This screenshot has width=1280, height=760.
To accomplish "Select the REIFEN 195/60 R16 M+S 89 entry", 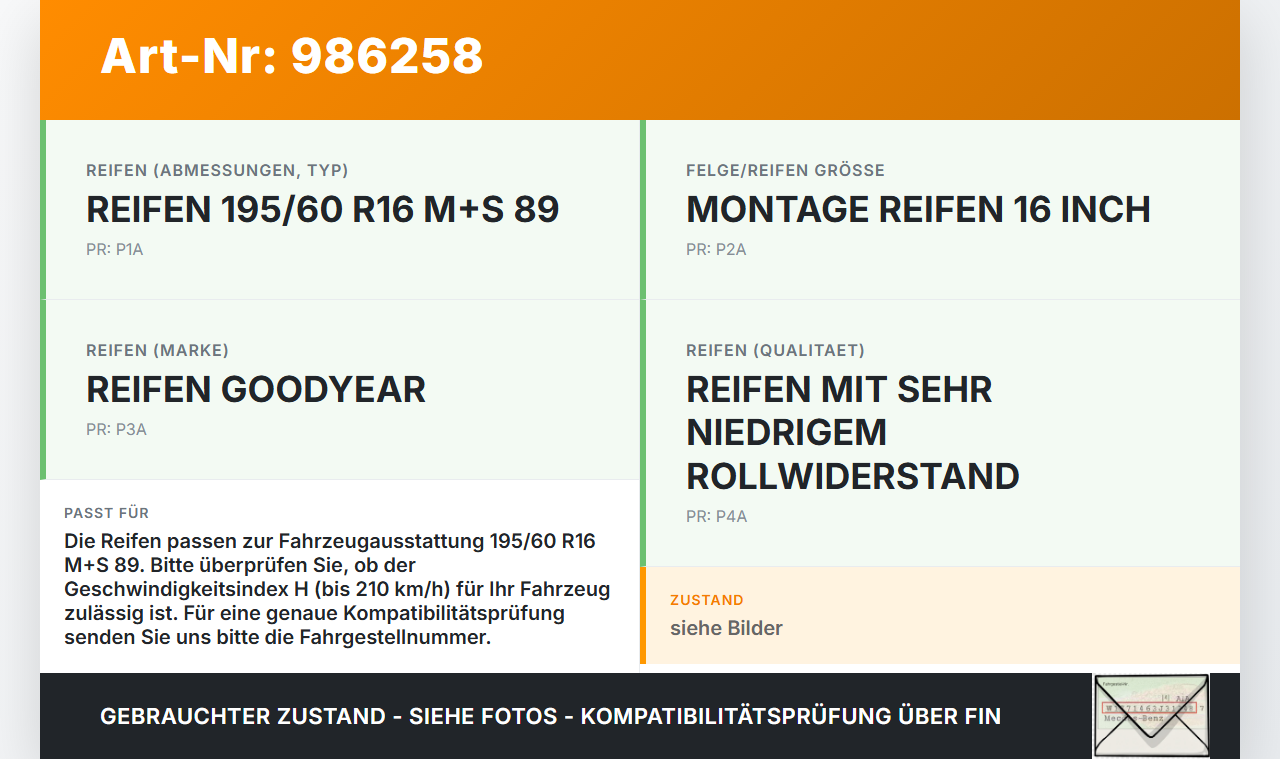I will (x=322, y=210).
